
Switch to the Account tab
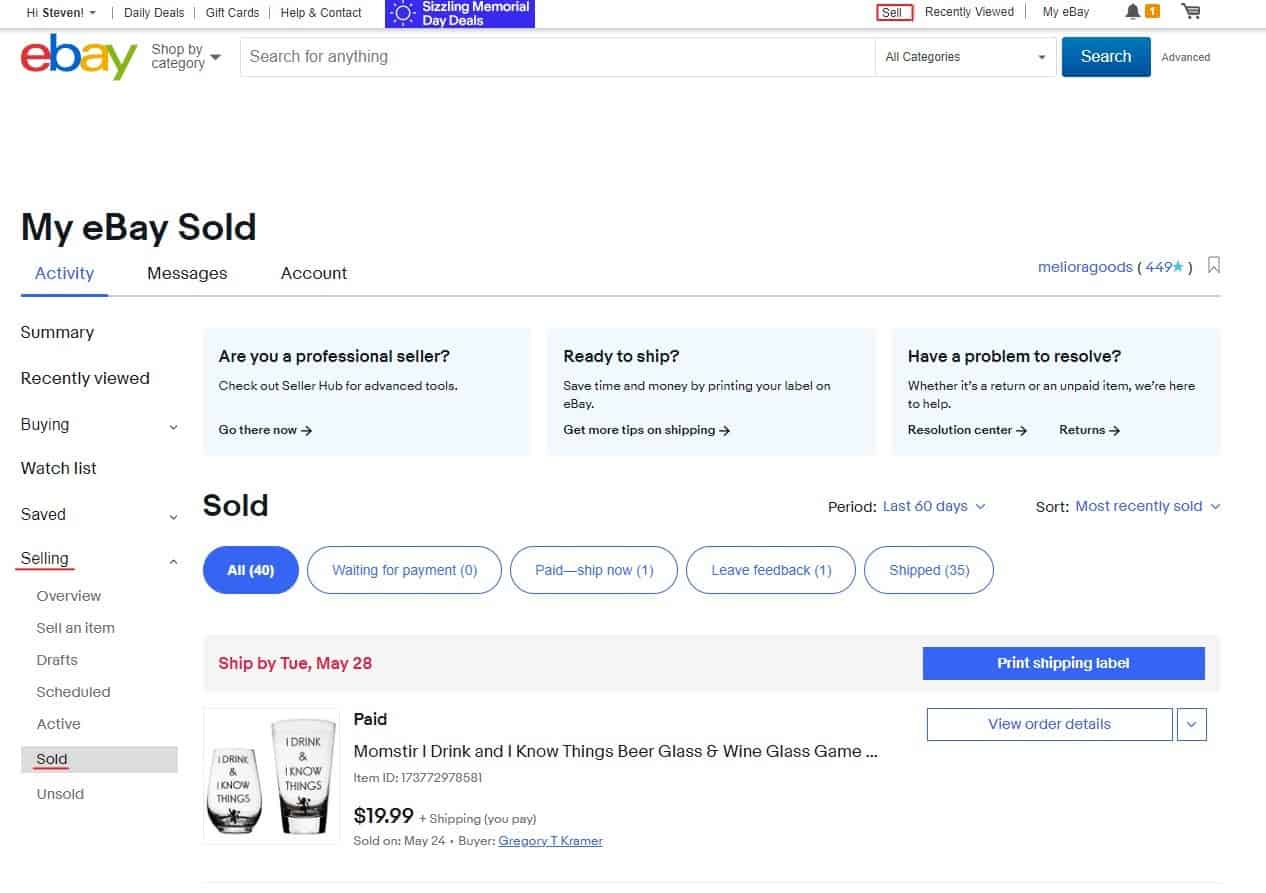314,273
